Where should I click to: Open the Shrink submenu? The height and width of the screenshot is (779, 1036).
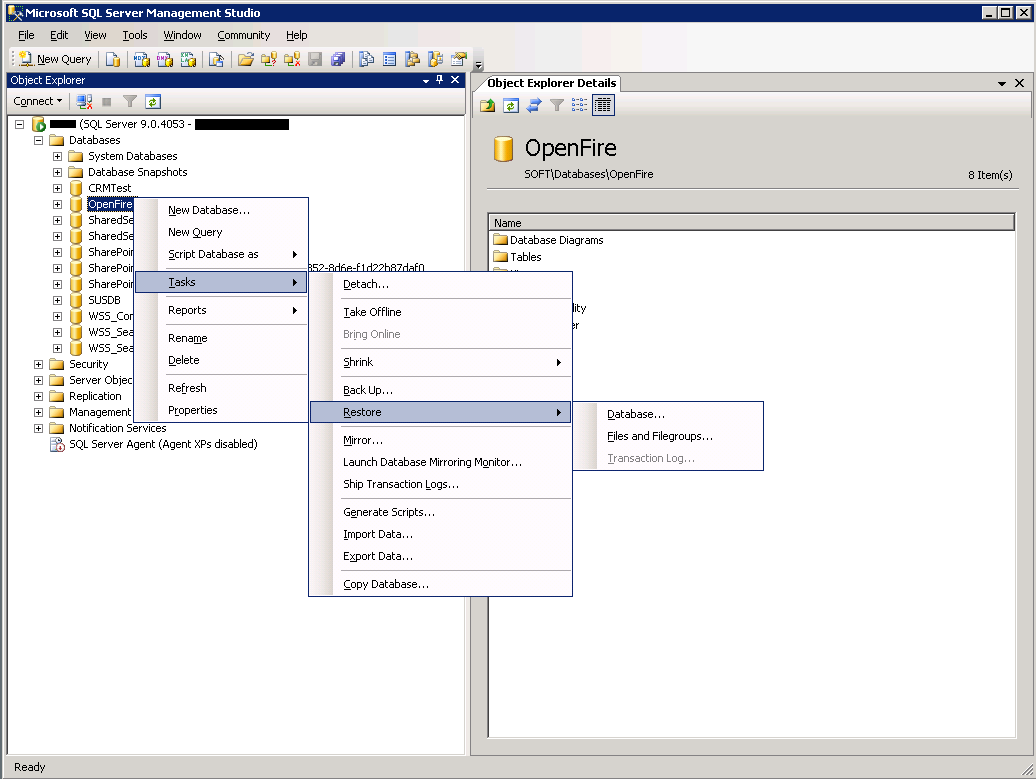[x=441, y=362]
